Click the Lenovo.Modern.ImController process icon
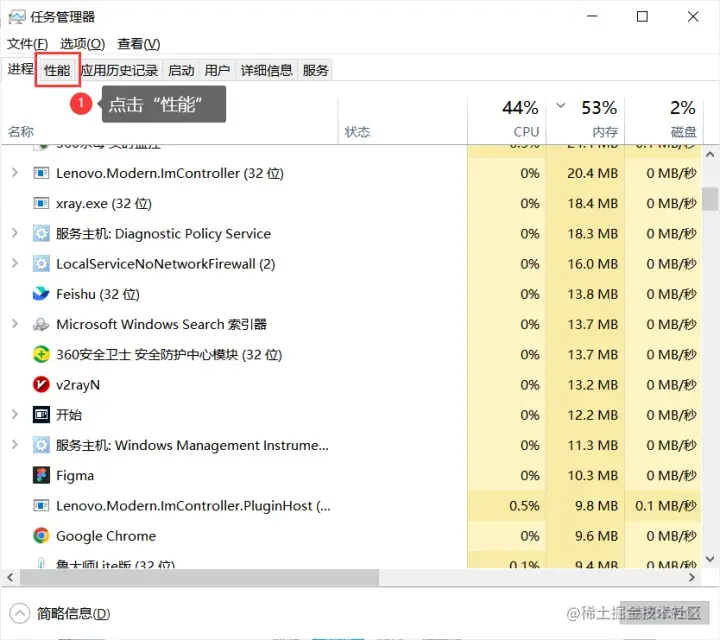This screenshot has width=720, height=640. click(x=41, y=173)
